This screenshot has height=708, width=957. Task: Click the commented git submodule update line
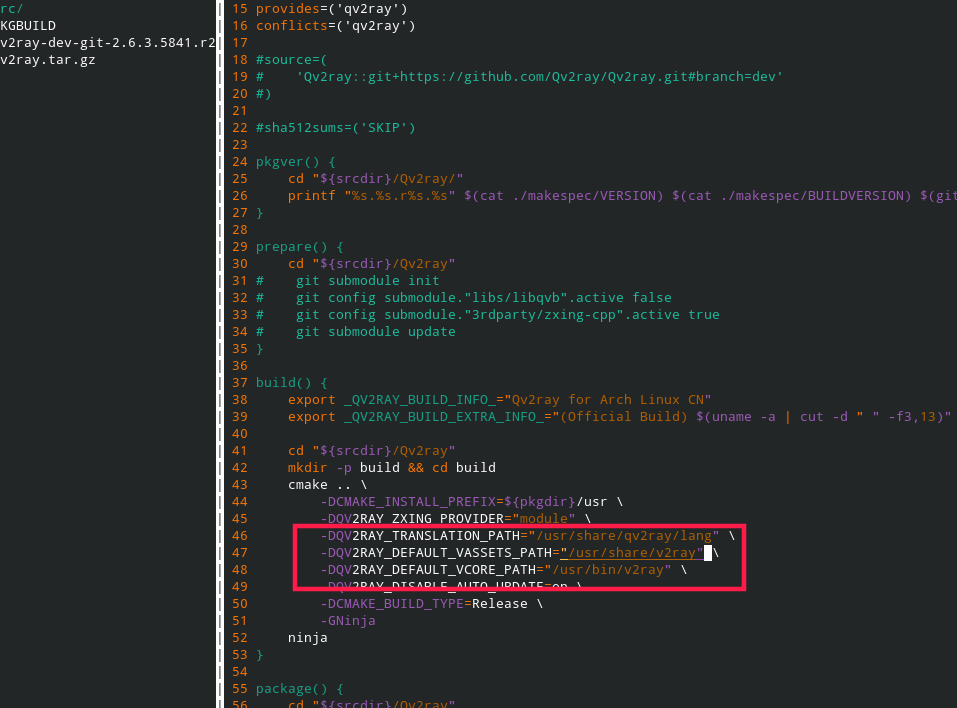355,332
